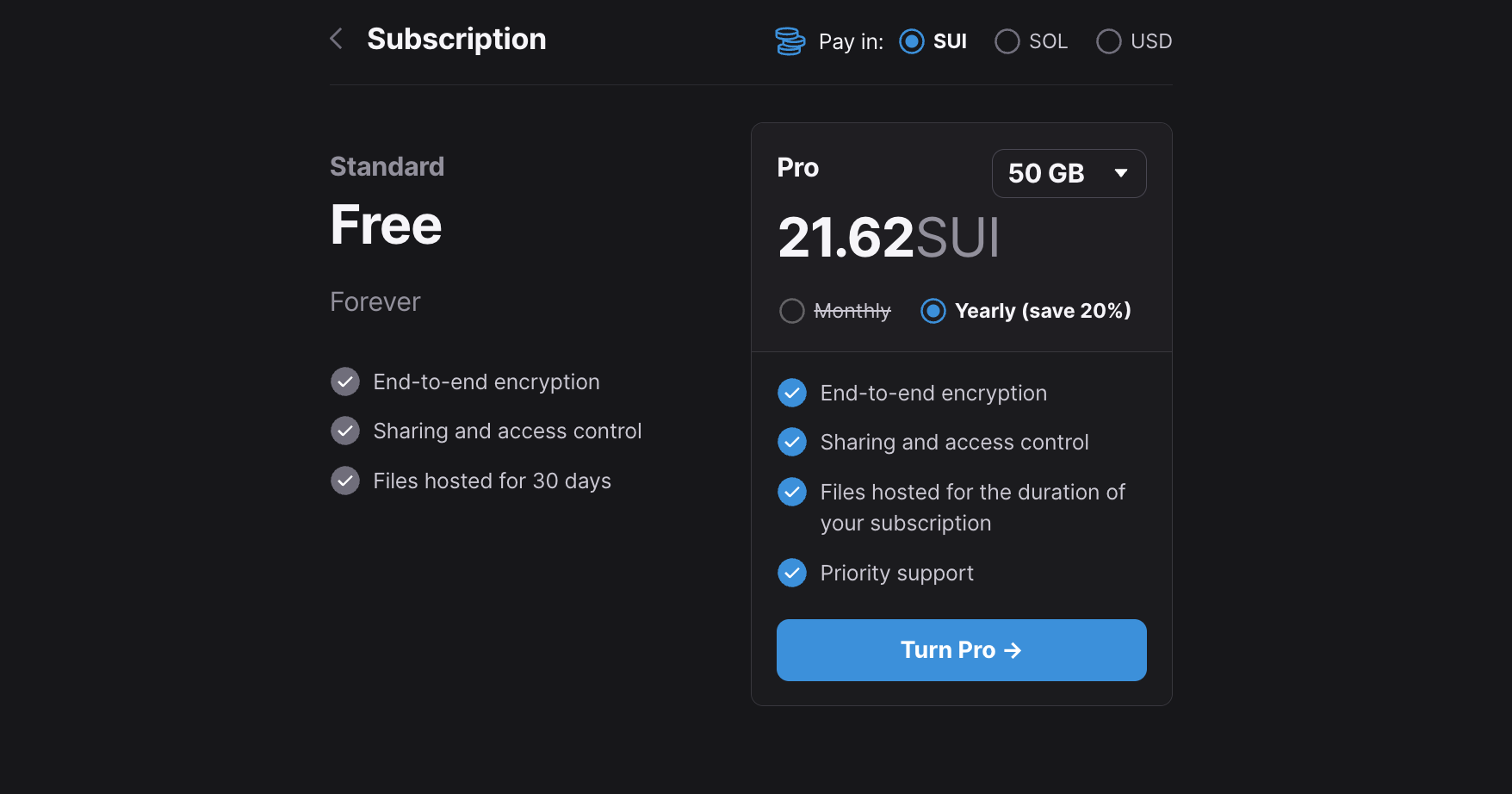Click the gray check icon for Standard Sharing and access control
The image size is (1512, 794).
pyautogui.click(x=345, y=431)
